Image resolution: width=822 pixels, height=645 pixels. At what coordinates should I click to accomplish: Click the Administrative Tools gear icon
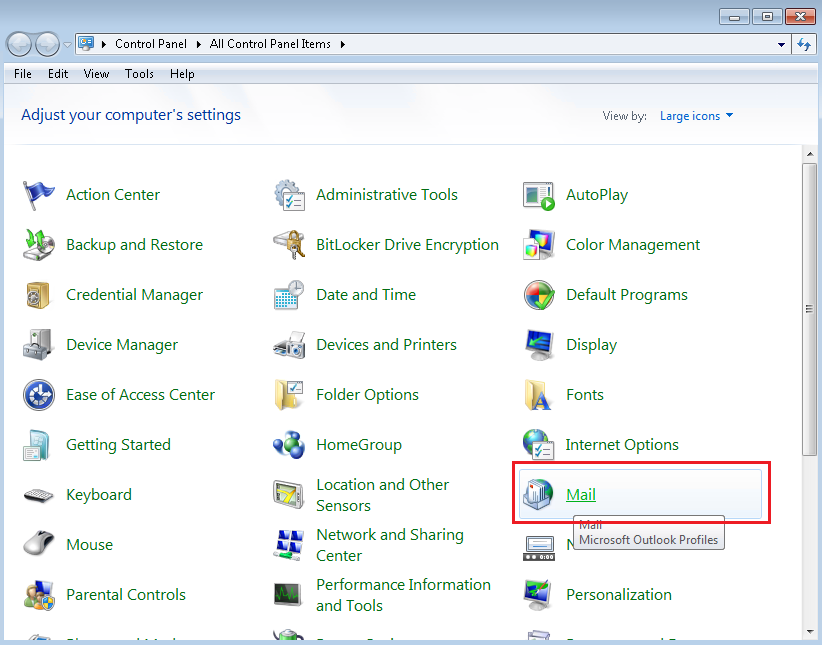pyautogui.click(x=289, y=195)
